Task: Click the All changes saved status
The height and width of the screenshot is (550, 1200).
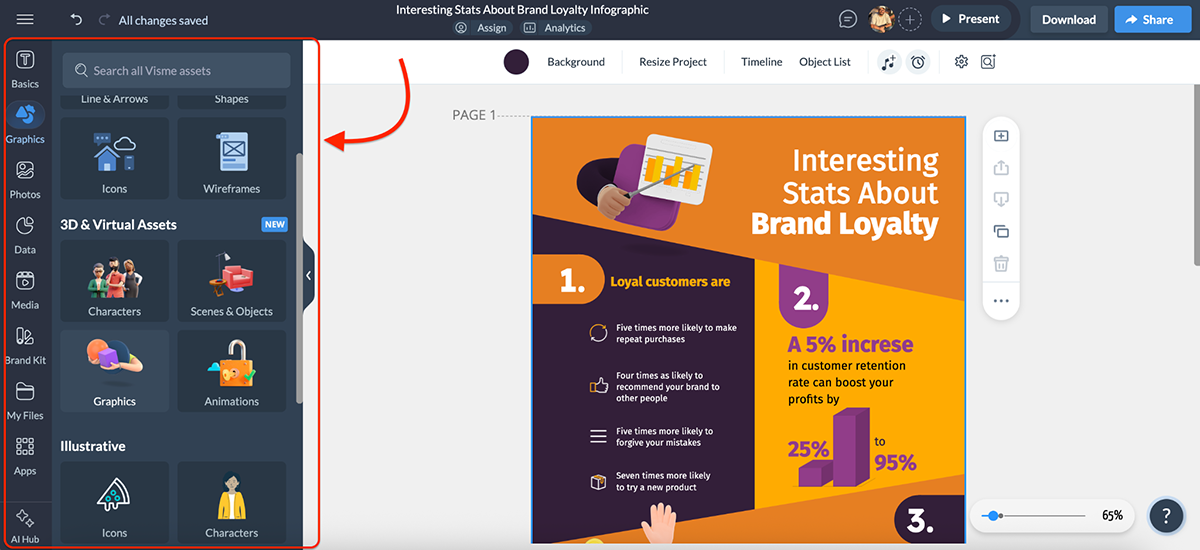Action: pyautogui.click(x=163, y=20)
